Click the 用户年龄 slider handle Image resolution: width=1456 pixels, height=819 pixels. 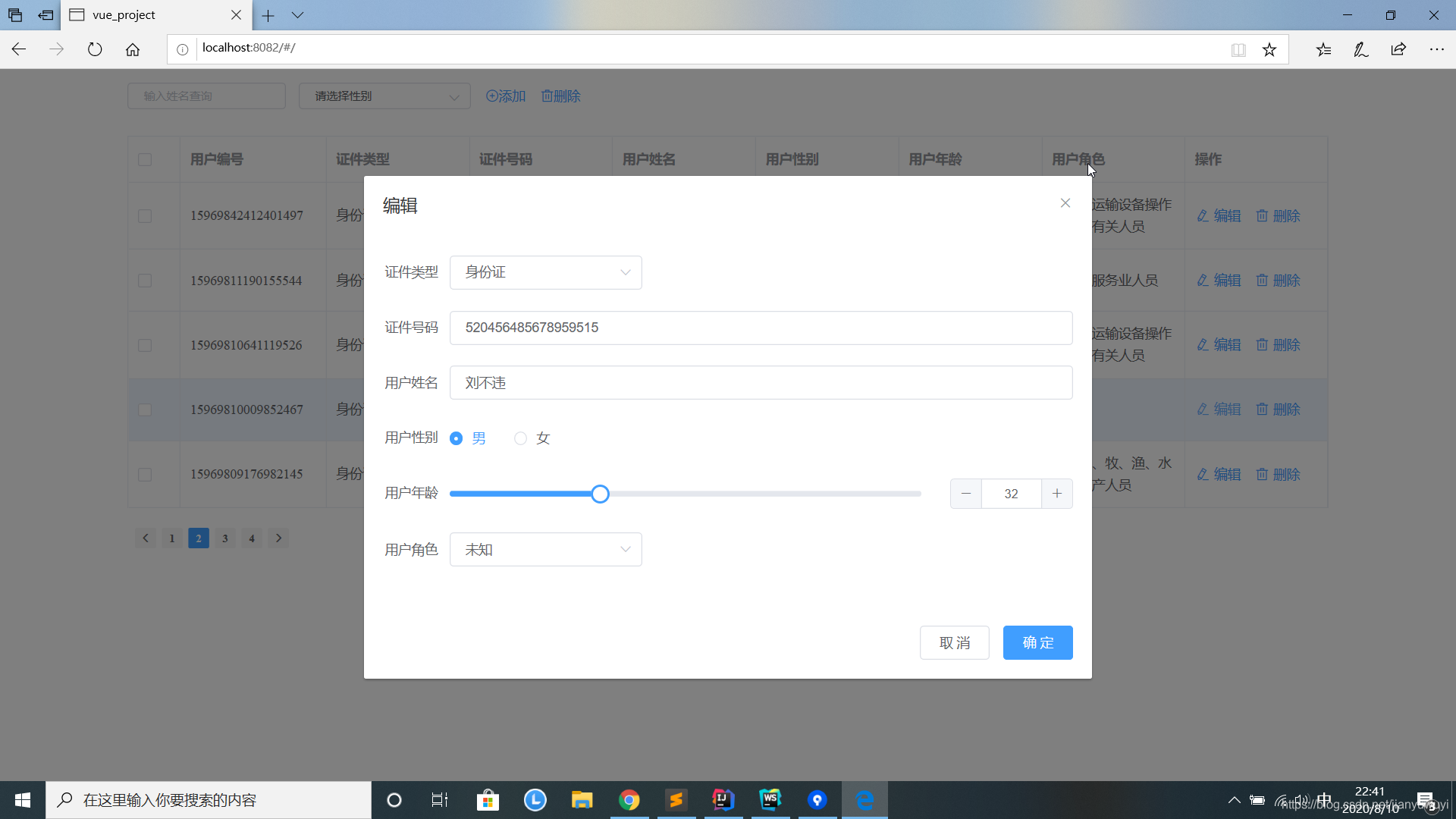600,494
